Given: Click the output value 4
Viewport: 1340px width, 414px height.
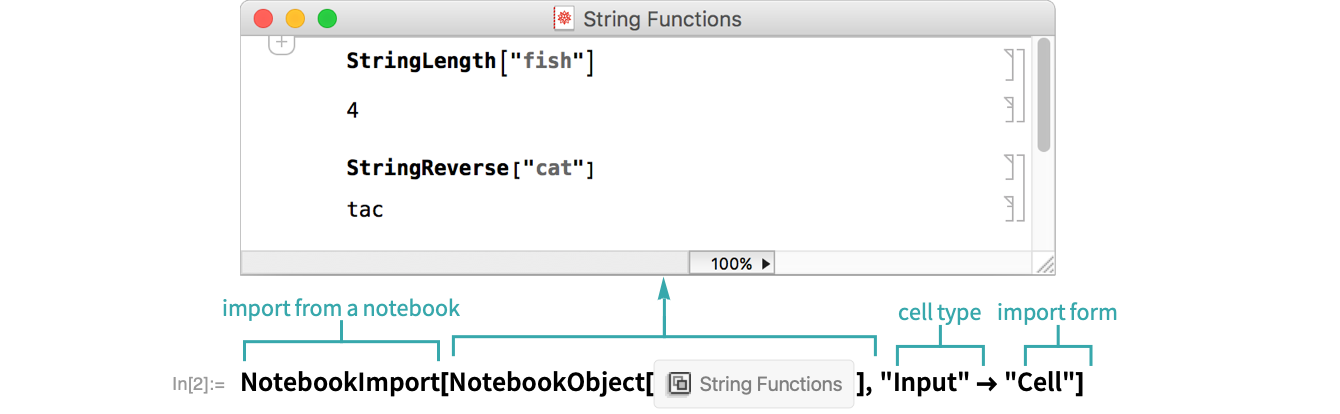Looking at the screenshot, I should pyautogui.click(x=353, y=110).
